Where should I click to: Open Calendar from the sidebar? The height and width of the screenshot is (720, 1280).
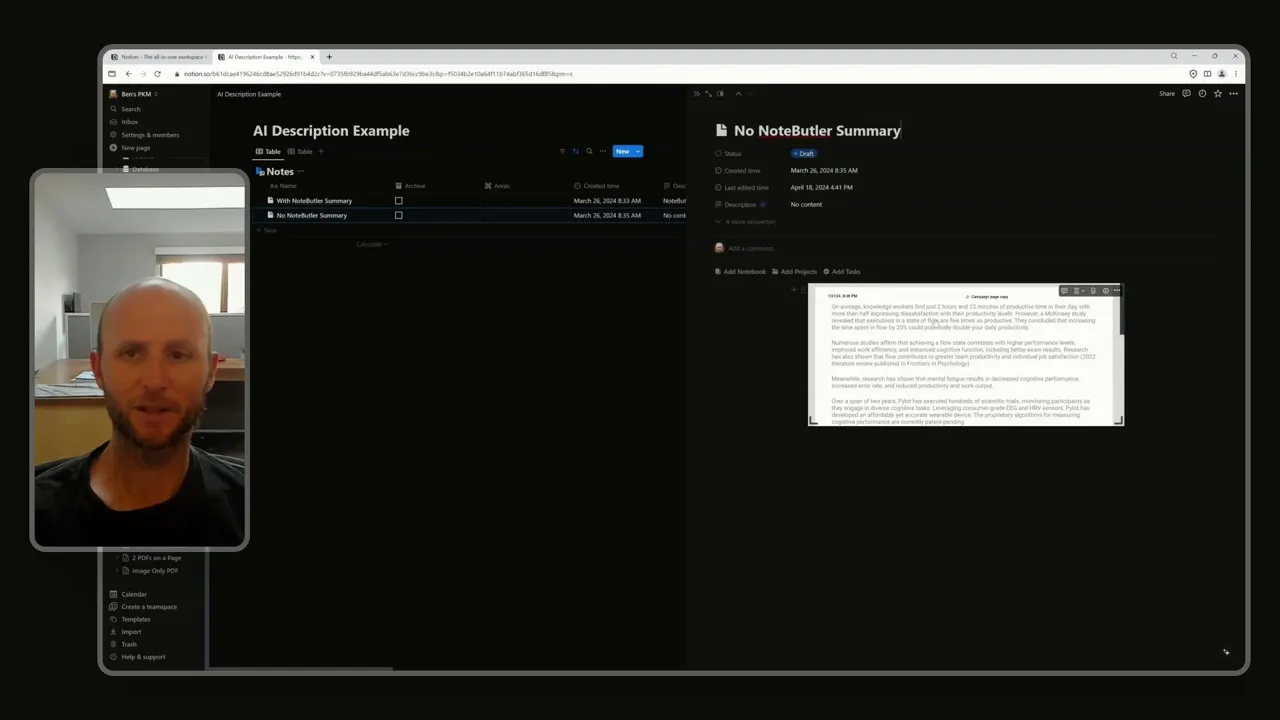click(134, 594)
